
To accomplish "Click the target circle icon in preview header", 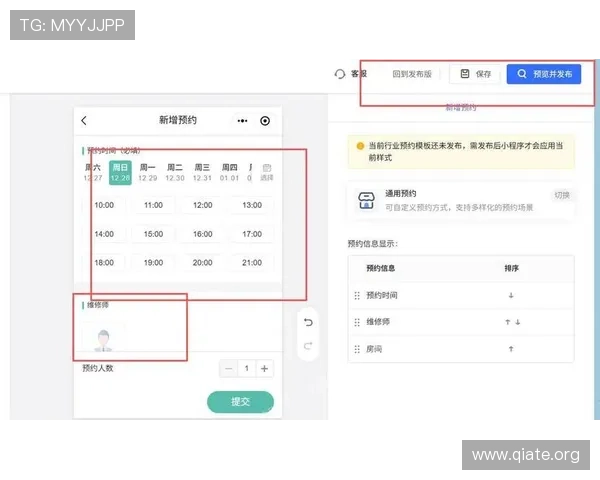I will [265, 121].
